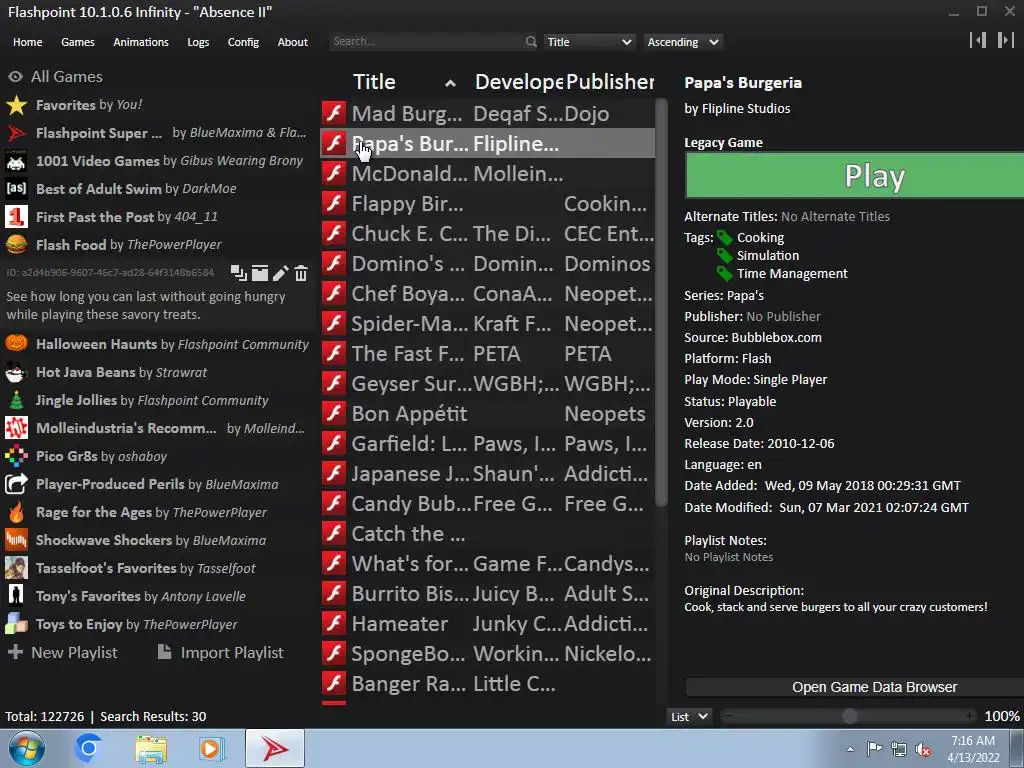Show All Games with the eye icon
Viewport: 1024px width, 768px height.
pyautogui.click(x=16, y=77)
